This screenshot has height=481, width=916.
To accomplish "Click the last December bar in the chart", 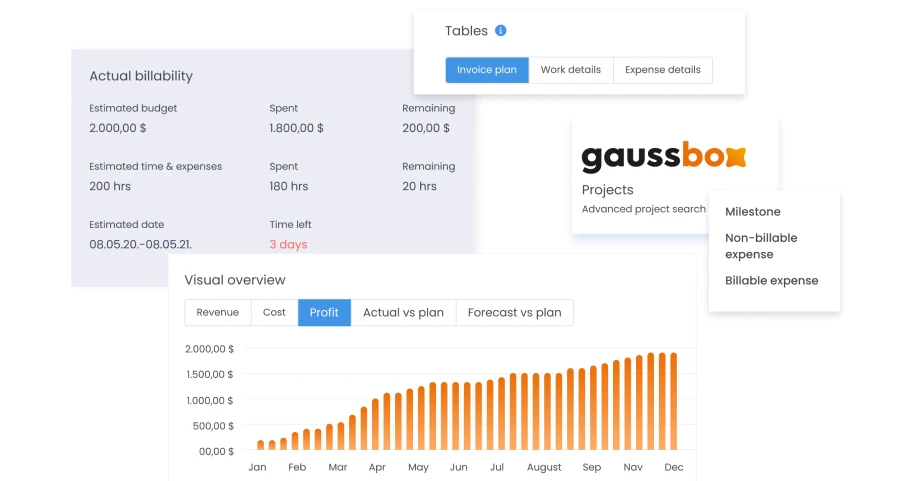I will point(673,402).
